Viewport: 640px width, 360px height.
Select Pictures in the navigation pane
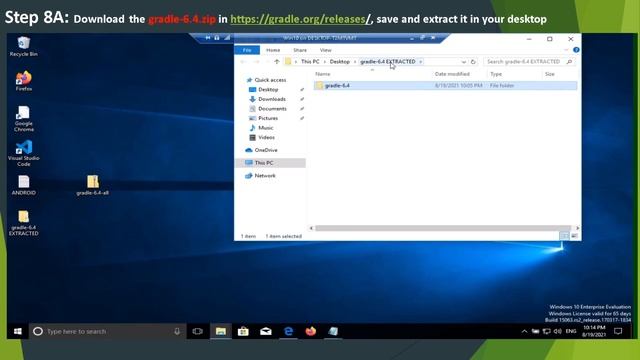[x=264, y=118]
